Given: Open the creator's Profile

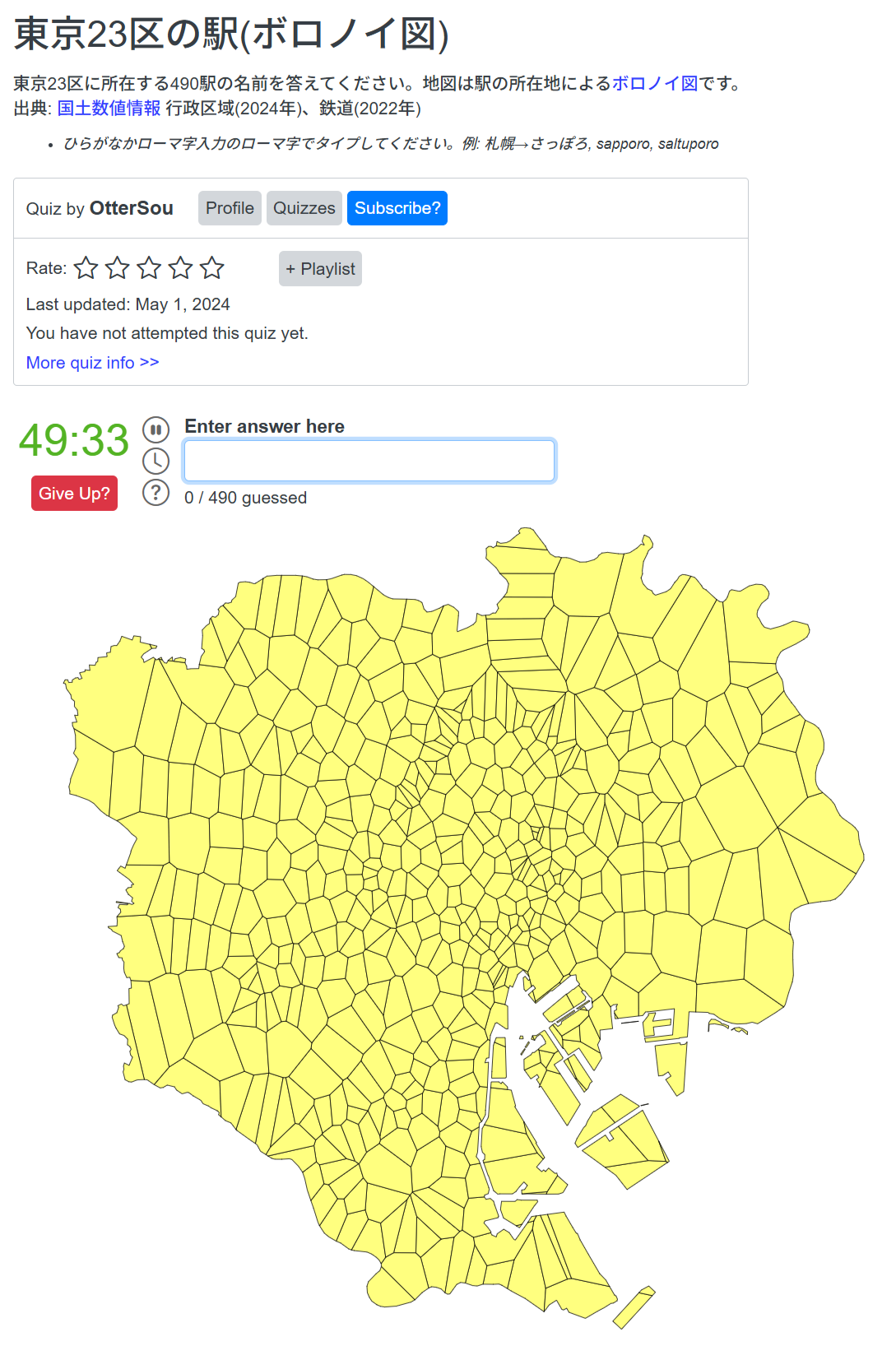Looking at the screenshot, I should [230, 208].
